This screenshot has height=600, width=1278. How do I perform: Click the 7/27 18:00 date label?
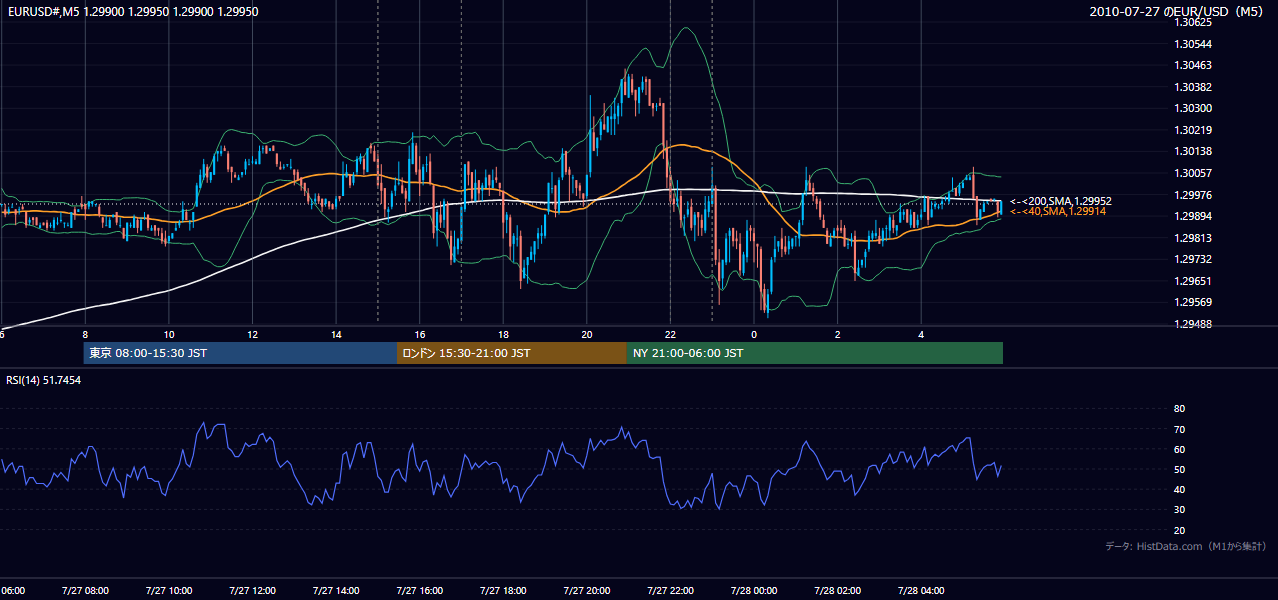[x=503, y=591]
